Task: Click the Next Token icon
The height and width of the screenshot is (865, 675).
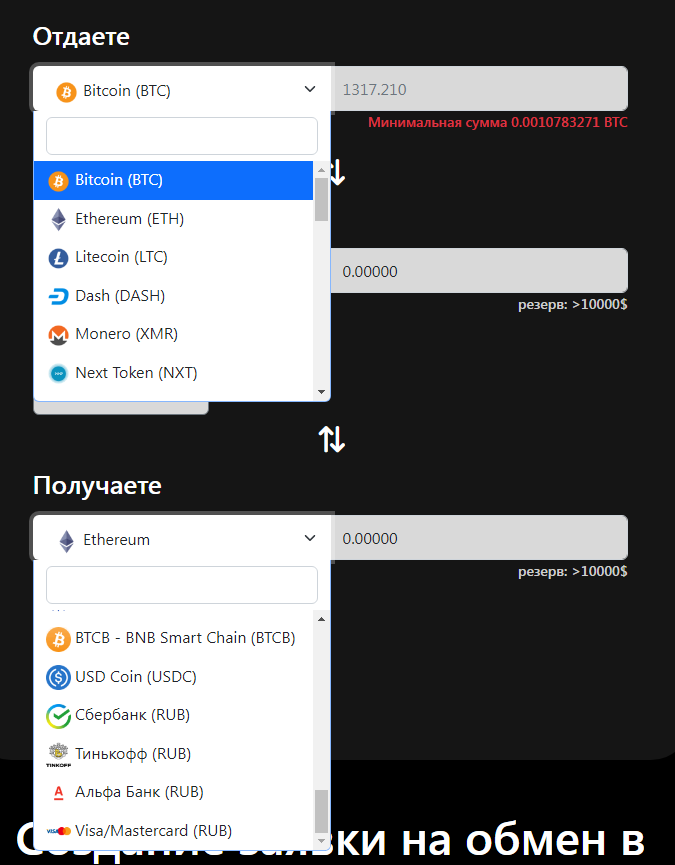Action: (x=58, y=373)
